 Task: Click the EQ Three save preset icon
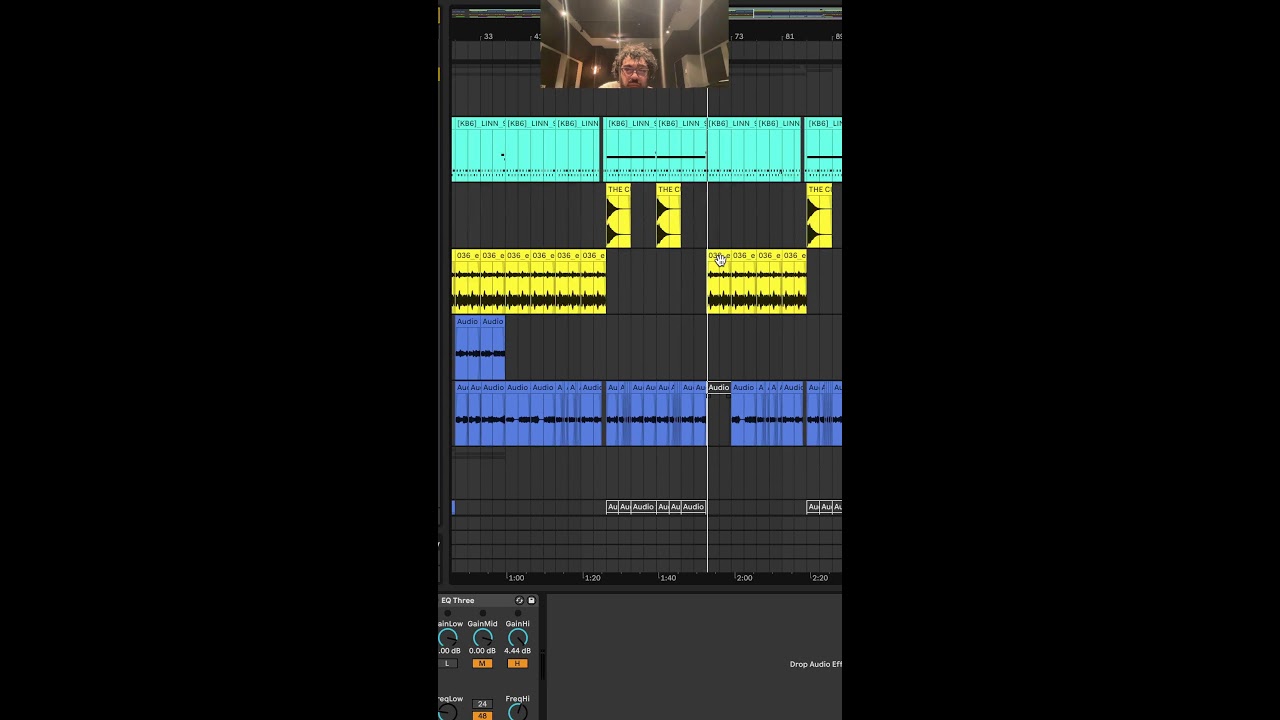pos(531,600)
